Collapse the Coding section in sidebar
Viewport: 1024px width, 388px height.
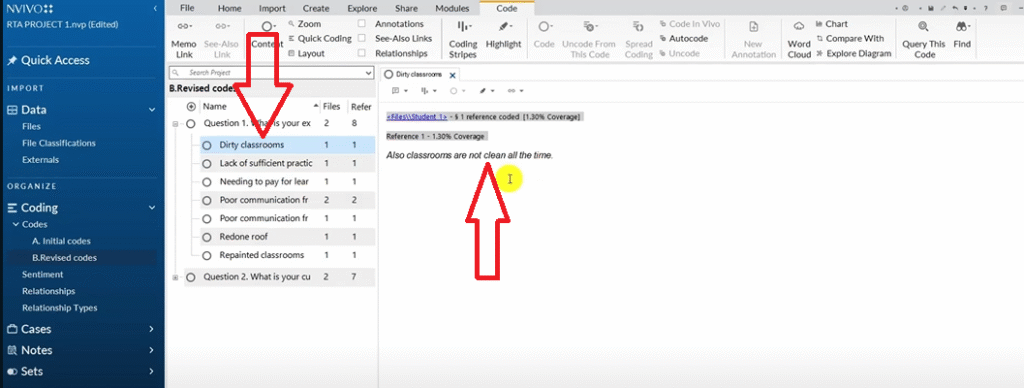(152, 208)
